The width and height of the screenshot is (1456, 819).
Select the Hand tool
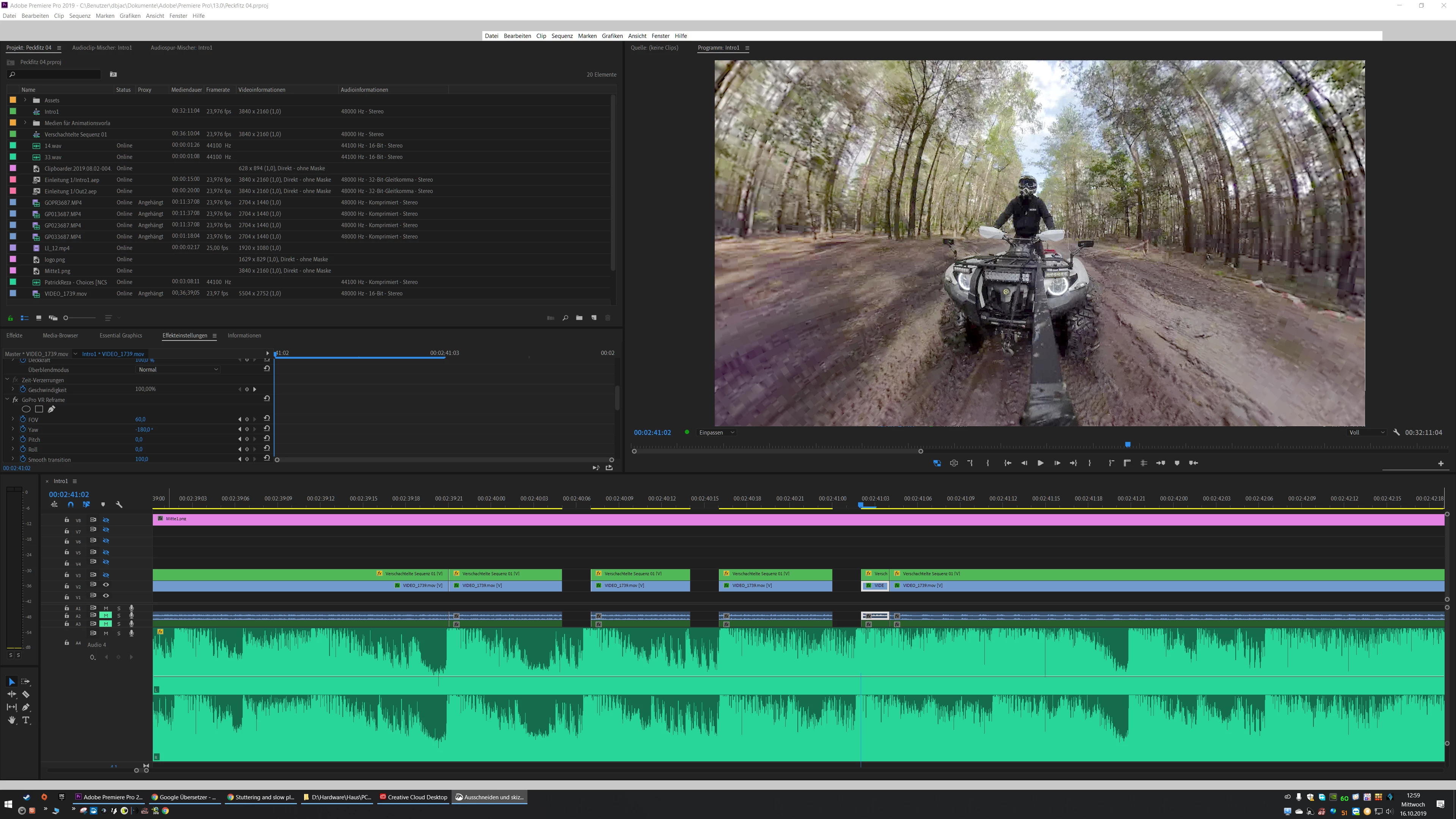(11, 720)
